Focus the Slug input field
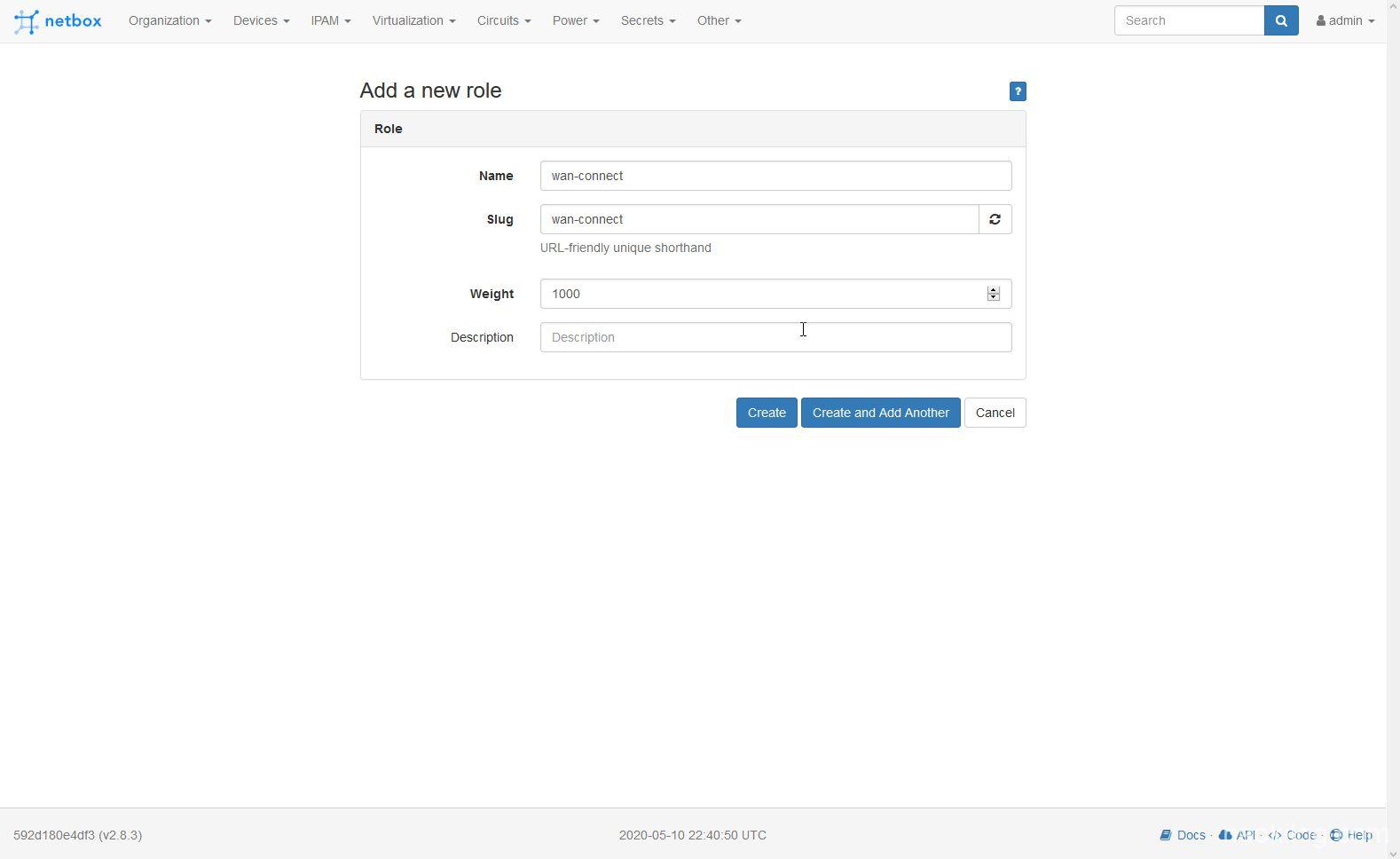Image resolution: width=1400 pixels, height=859 pixels. (x=759, y=219)
